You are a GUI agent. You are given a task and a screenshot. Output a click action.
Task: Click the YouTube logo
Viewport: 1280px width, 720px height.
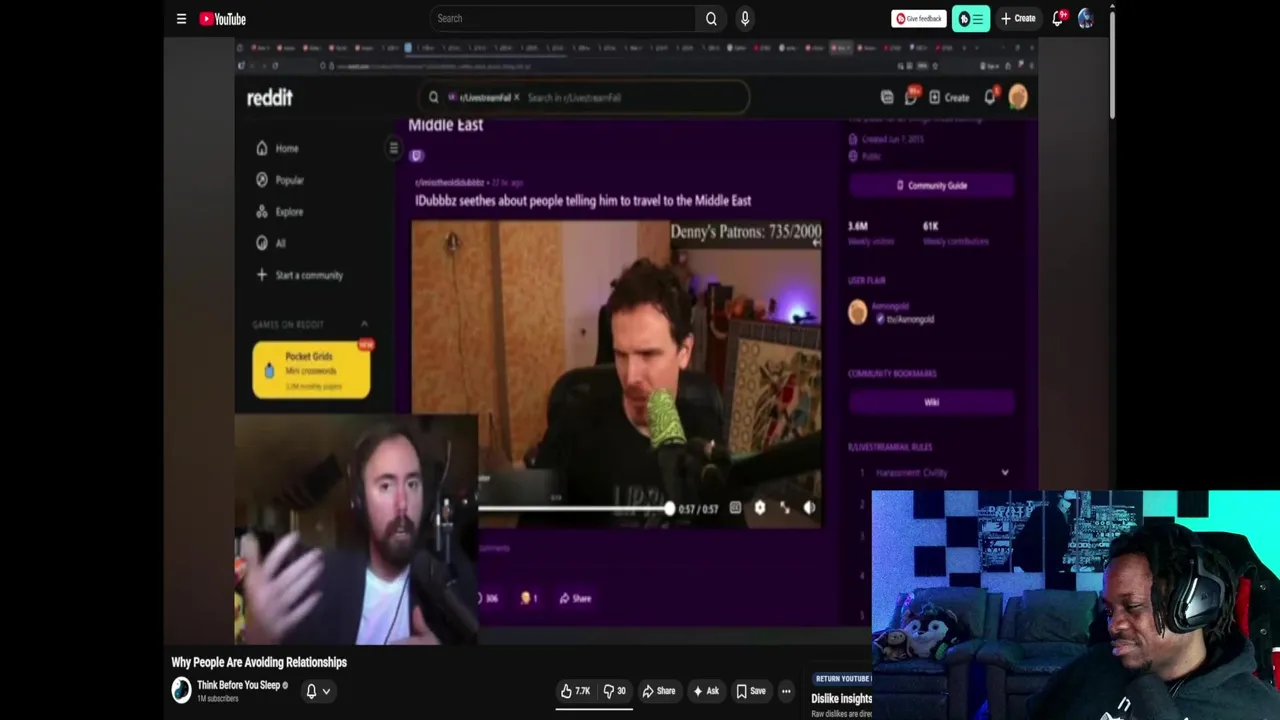(222, 18)
